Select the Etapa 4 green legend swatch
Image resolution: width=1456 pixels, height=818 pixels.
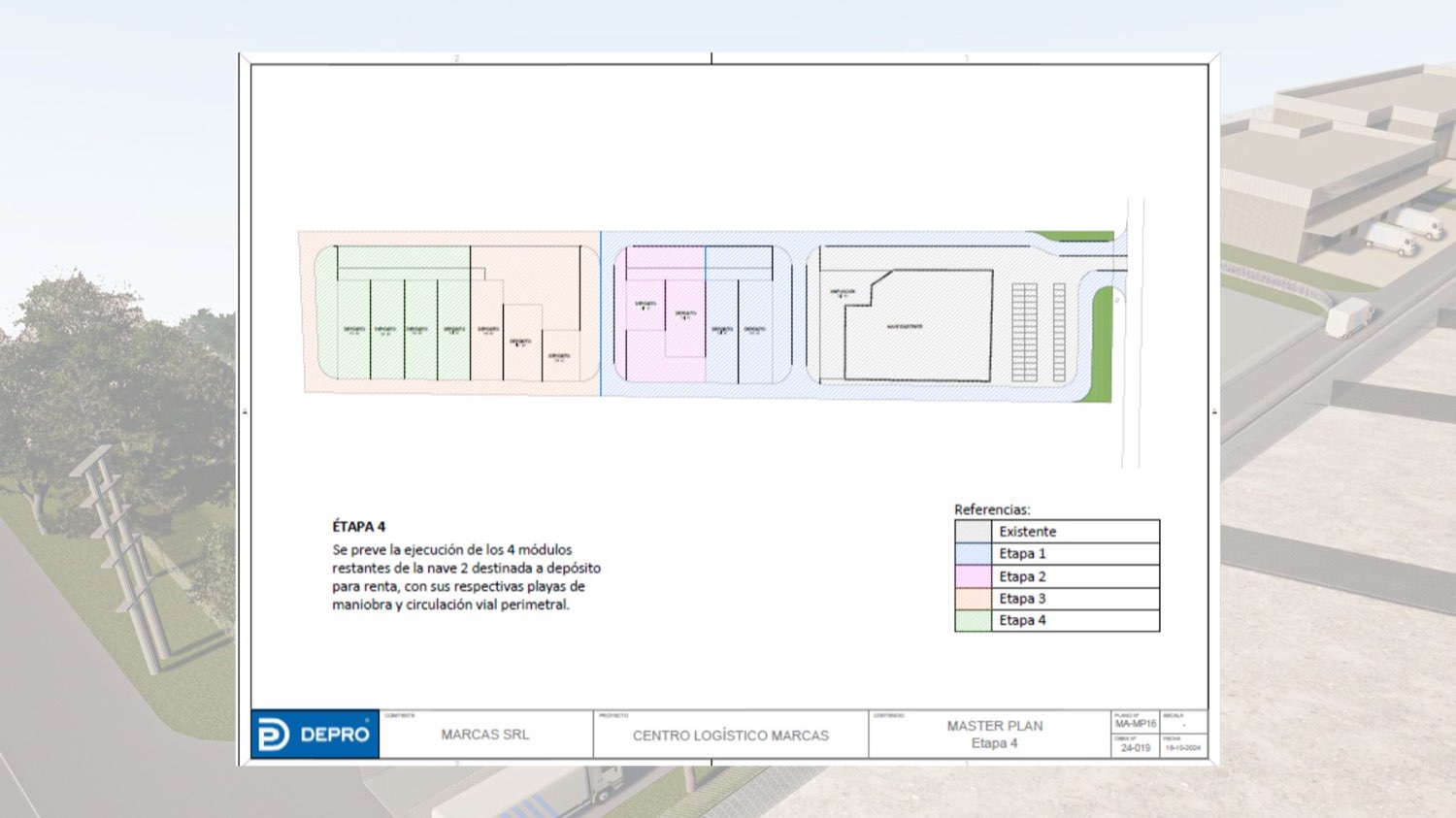coord(973,621)
